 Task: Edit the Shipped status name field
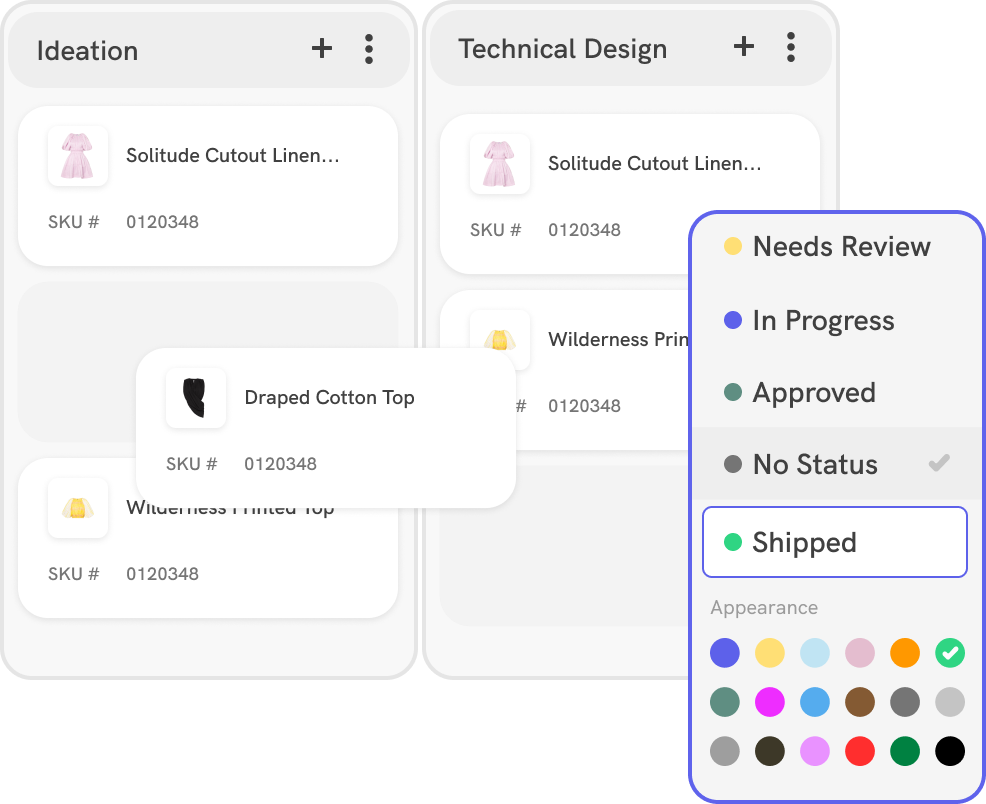tap(834, 542)
